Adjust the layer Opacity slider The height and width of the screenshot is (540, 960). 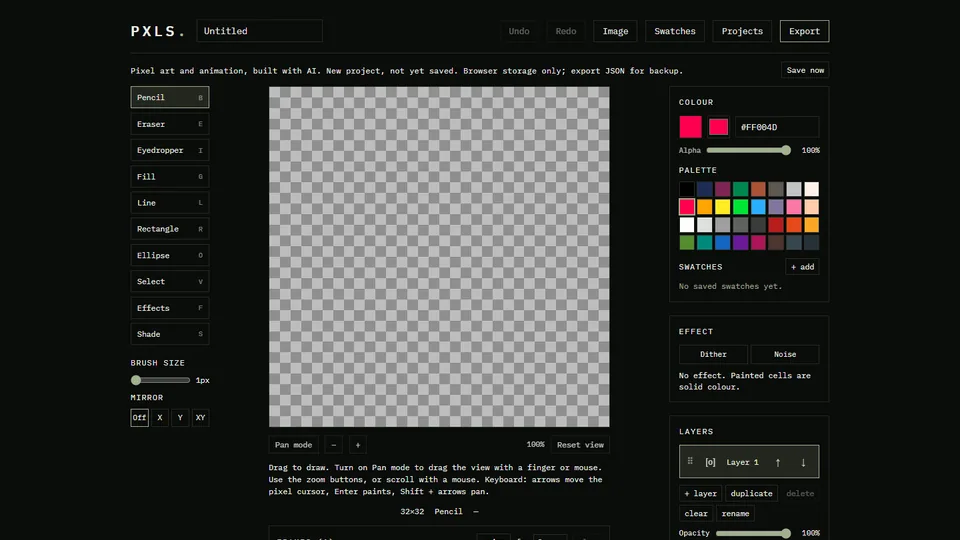[753, 533]
